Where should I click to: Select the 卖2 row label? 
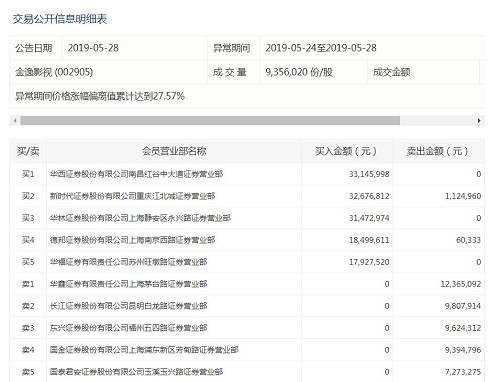click(x=28, y=306)
